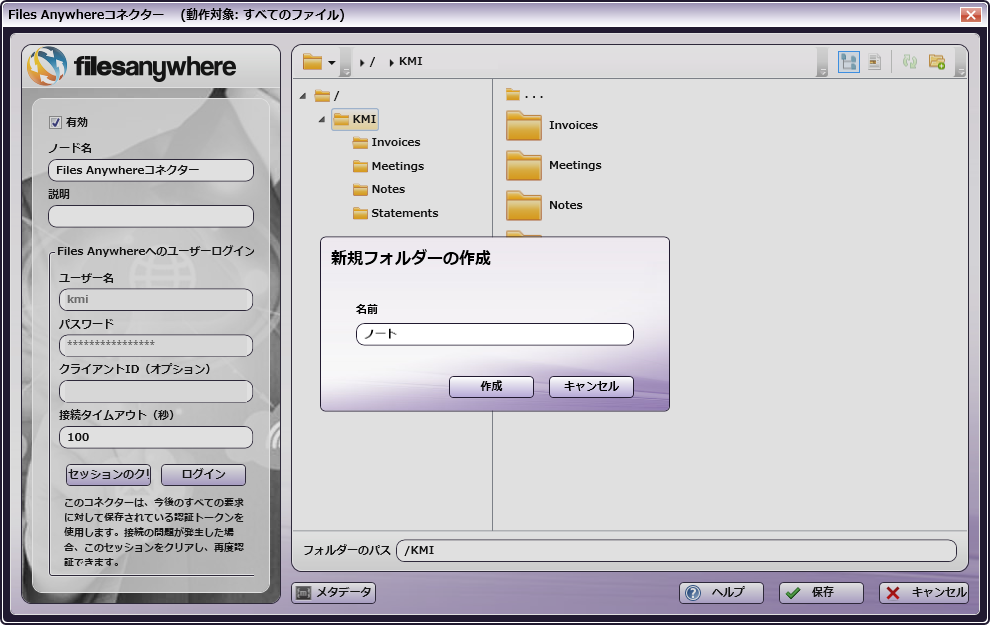The image size is (990, 625).
Task: Click the root slash breadcrumb
Action: (373, 62)
